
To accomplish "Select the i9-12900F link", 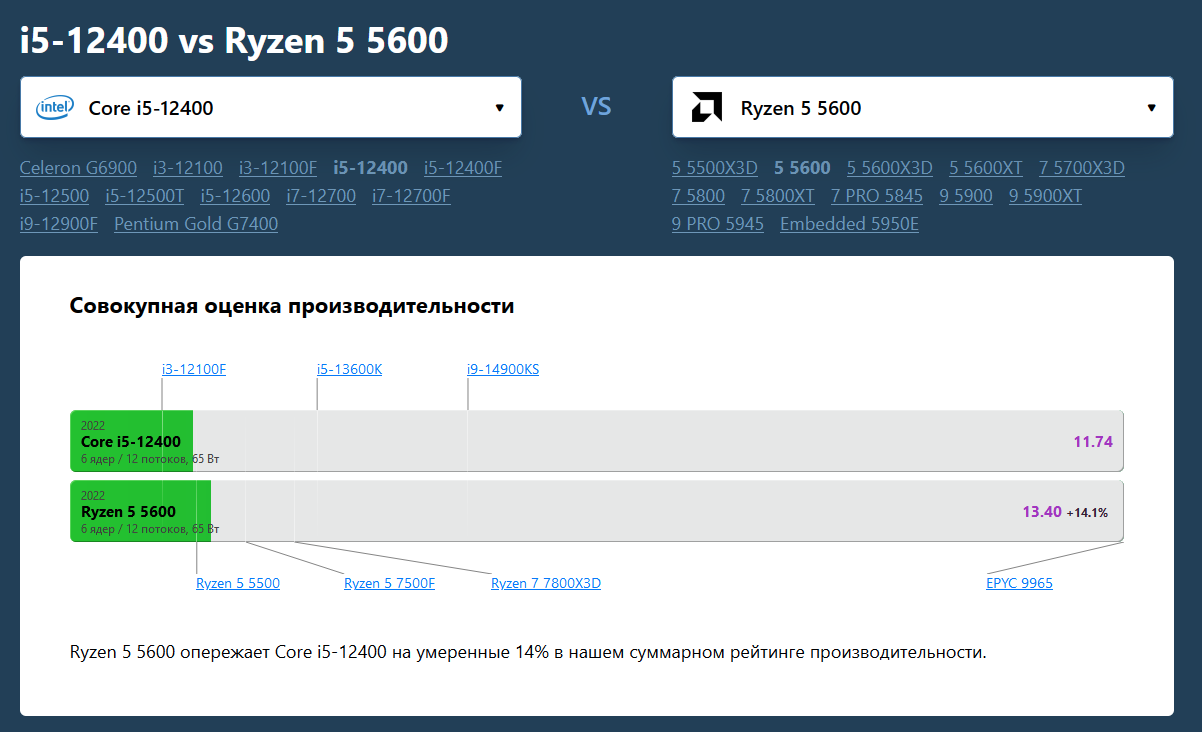I will coord(59,224).
